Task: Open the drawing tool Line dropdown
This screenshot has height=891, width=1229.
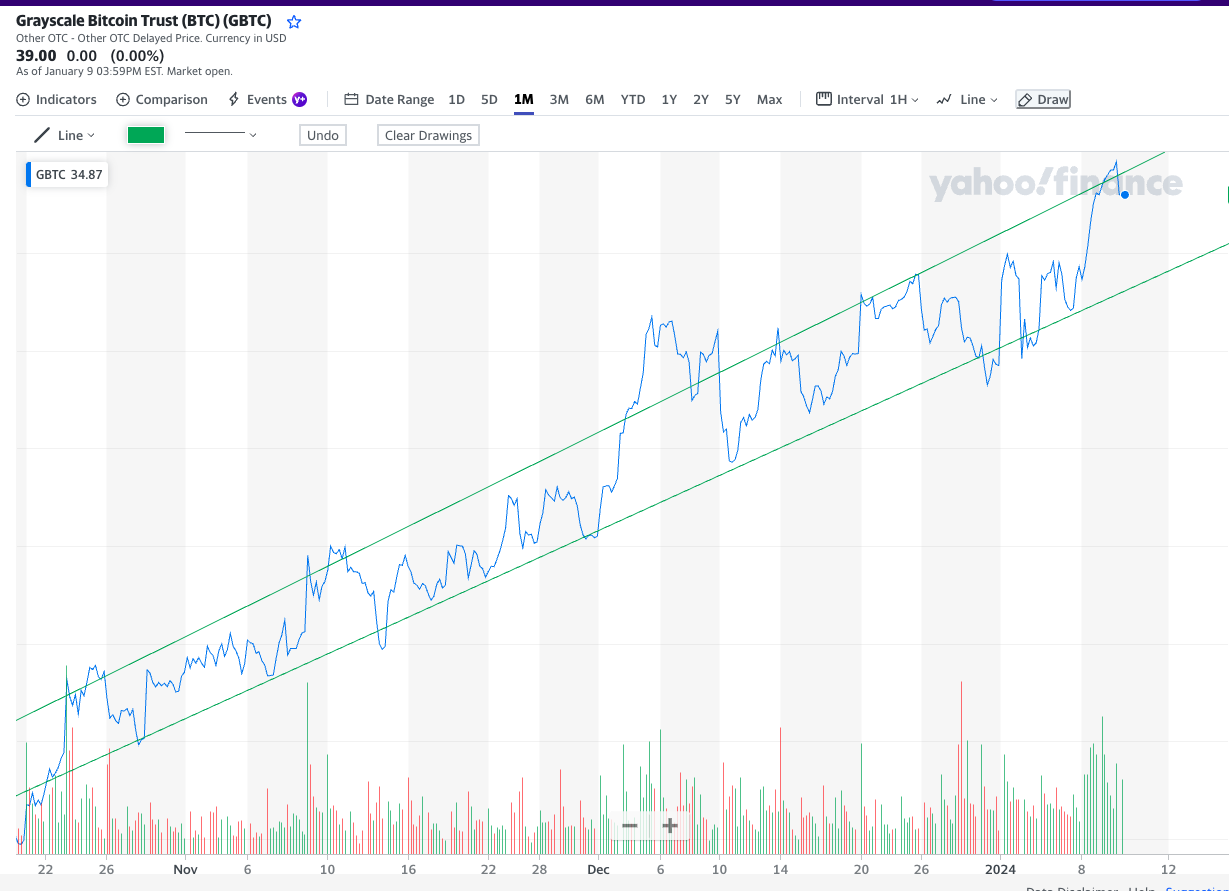Action: pos(65,135)
